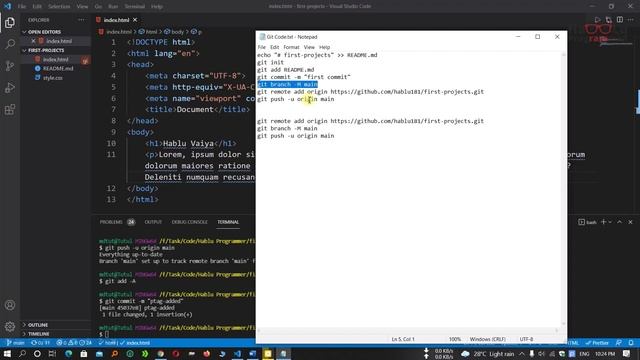The width and height of the screenshot is (640, 360).
Task: Click html in the editor breadcrumb
Action: click(151, 31)
